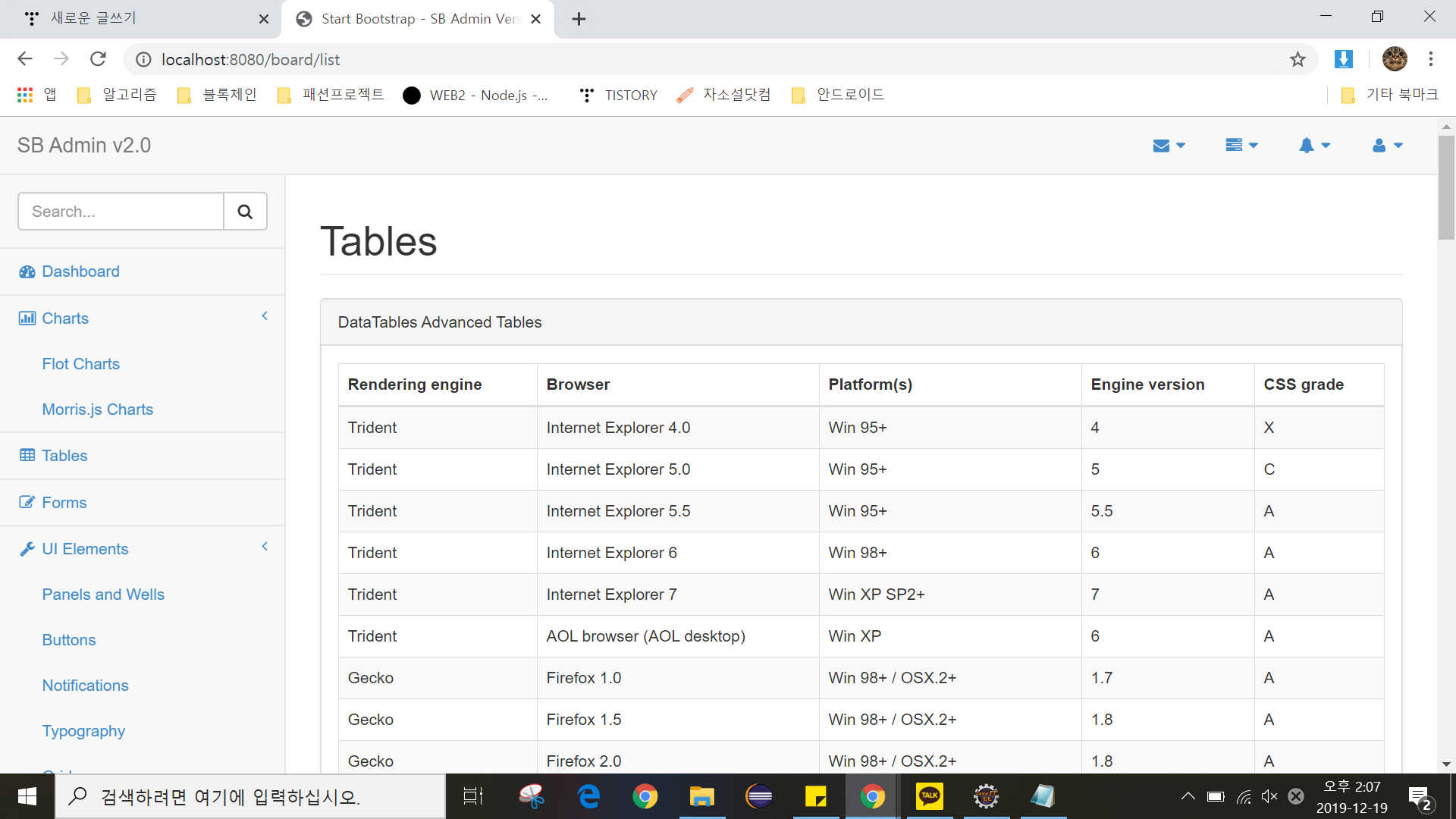The image size is (1456, 819).
Task: Open the messages envelope dropdown
Action: click(x=1168, y=146)
